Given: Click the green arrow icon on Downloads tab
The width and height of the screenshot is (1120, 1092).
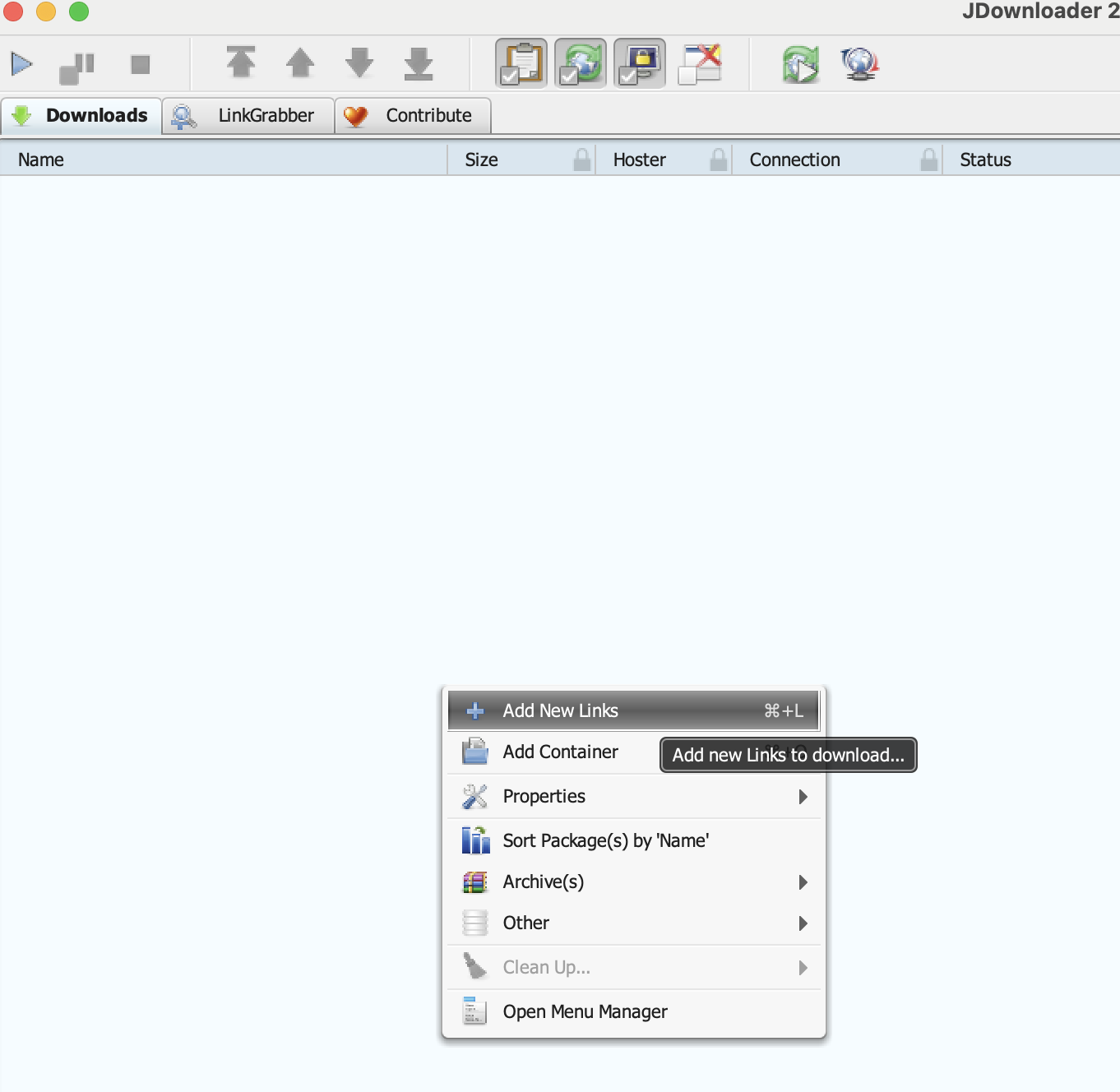Looking at the screenshot, I should (x=22, y=116).
